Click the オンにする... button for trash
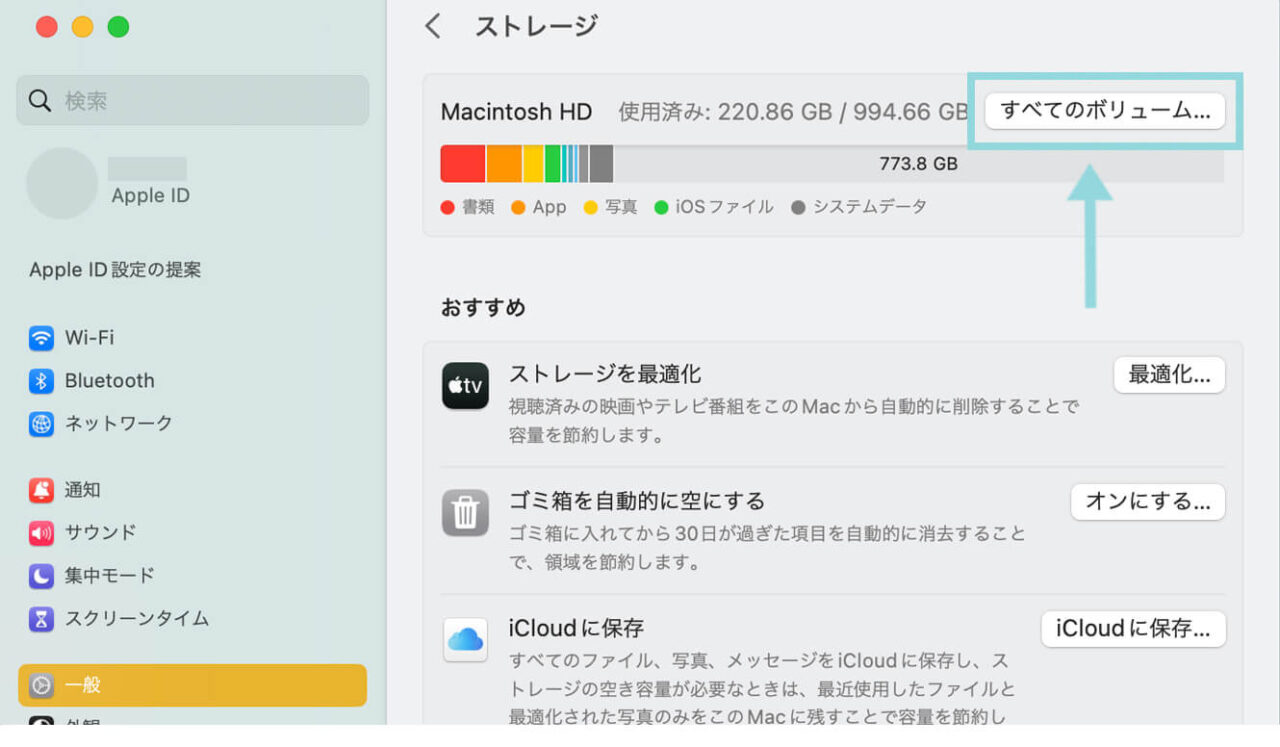Viewport: 1280px width, 747px height. pos(1148,501)
